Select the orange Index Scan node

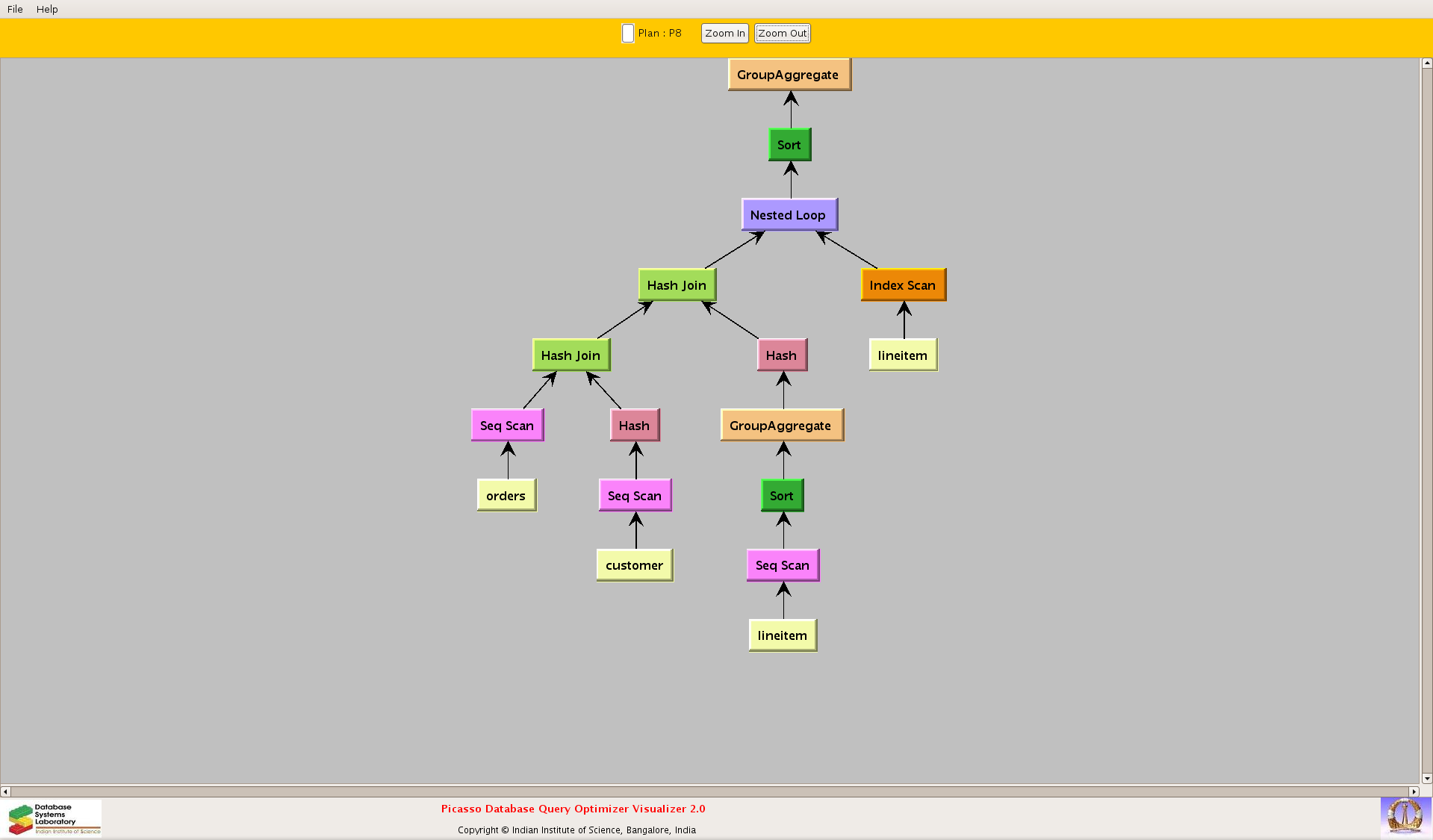pyautogui.click(x=903, y=285)
